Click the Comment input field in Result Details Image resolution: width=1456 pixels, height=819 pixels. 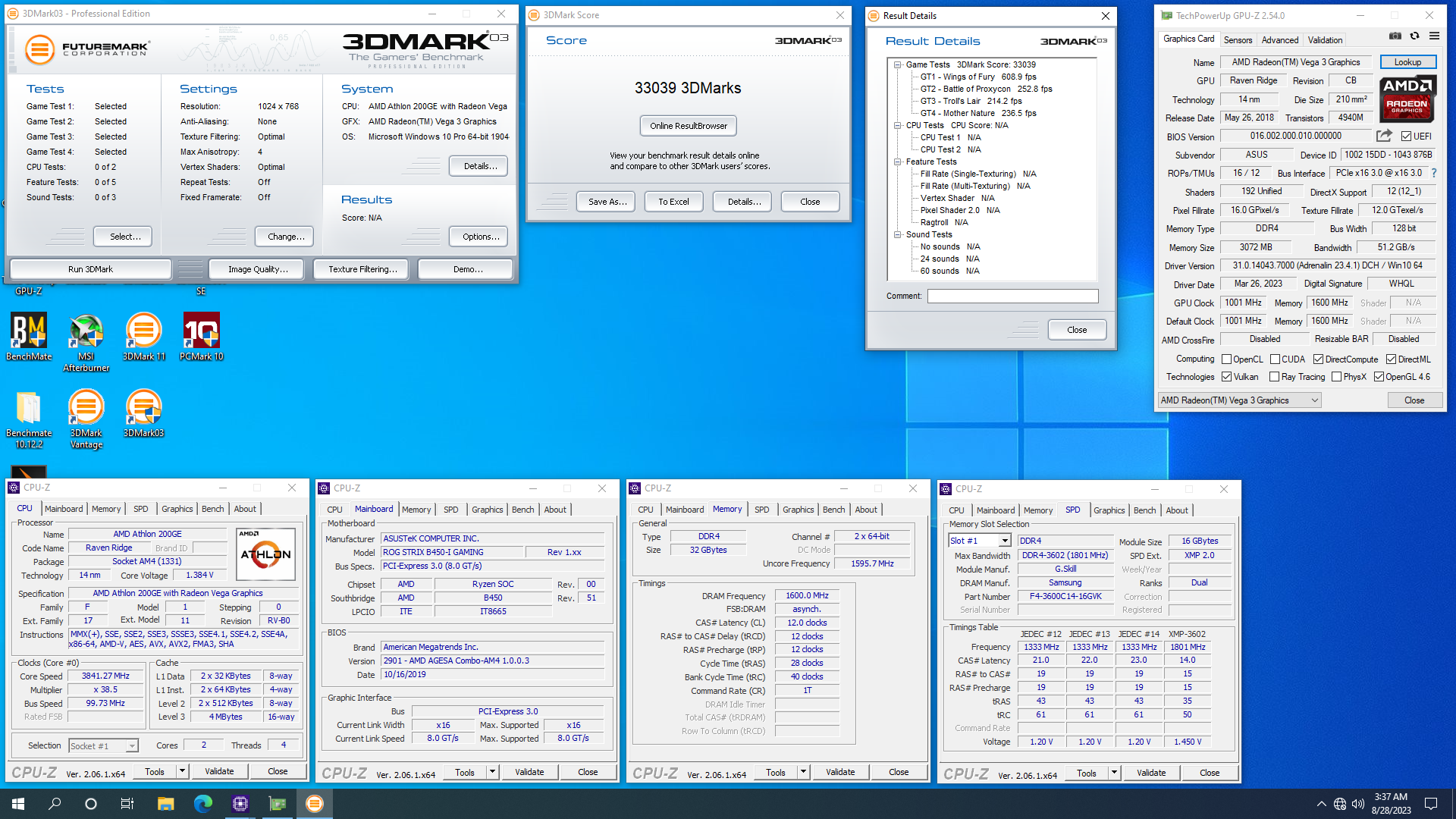click(x=1012, y=296)
